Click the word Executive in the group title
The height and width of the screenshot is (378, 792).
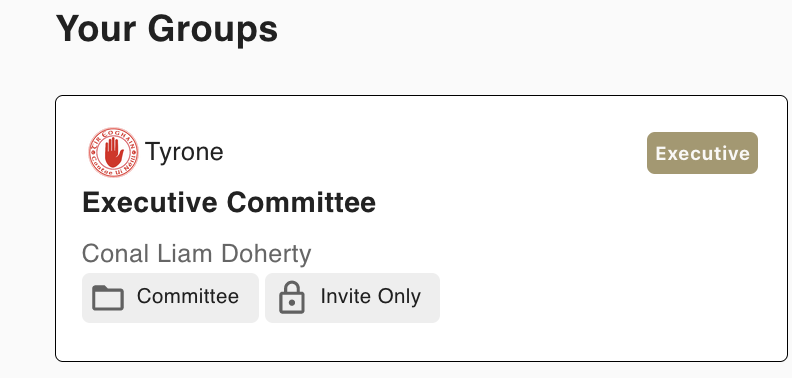[x=150, y=203]
